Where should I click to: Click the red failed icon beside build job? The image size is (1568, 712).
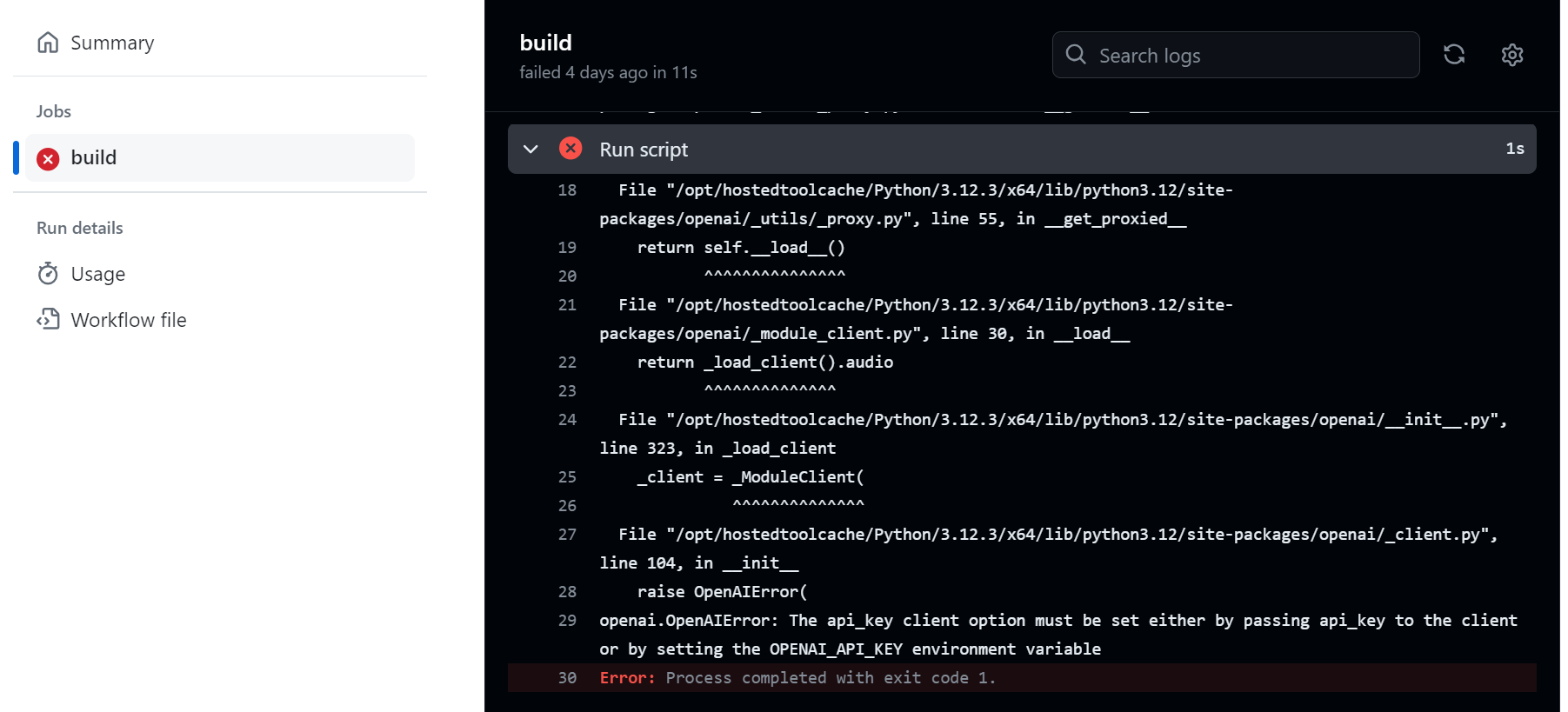48,158
